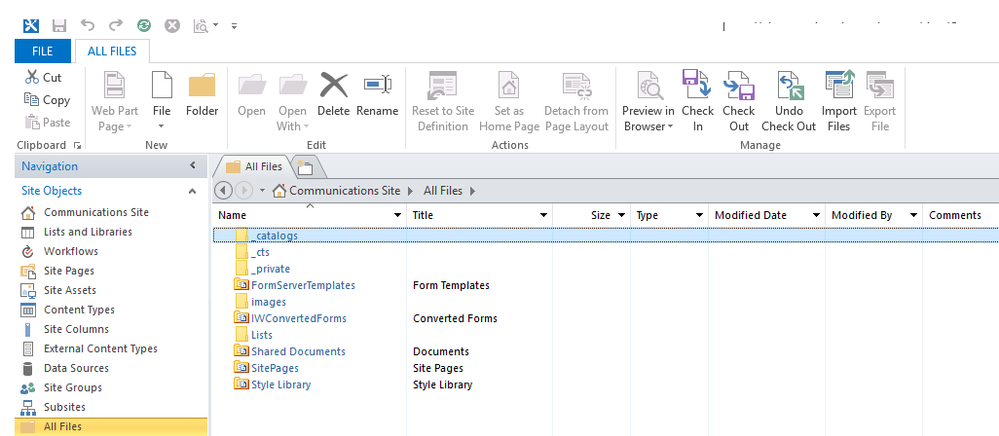Open Subsites in navigation

(x=64, y=407)
